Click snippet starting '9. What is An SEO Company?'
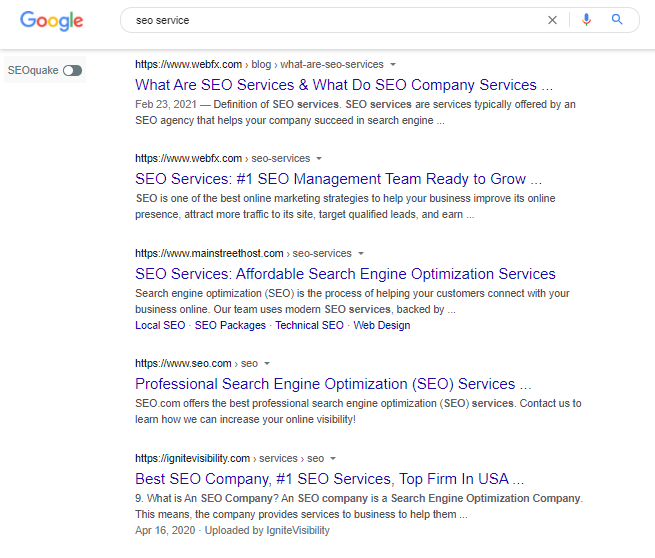The image size is (655, 558). point(359,506)
